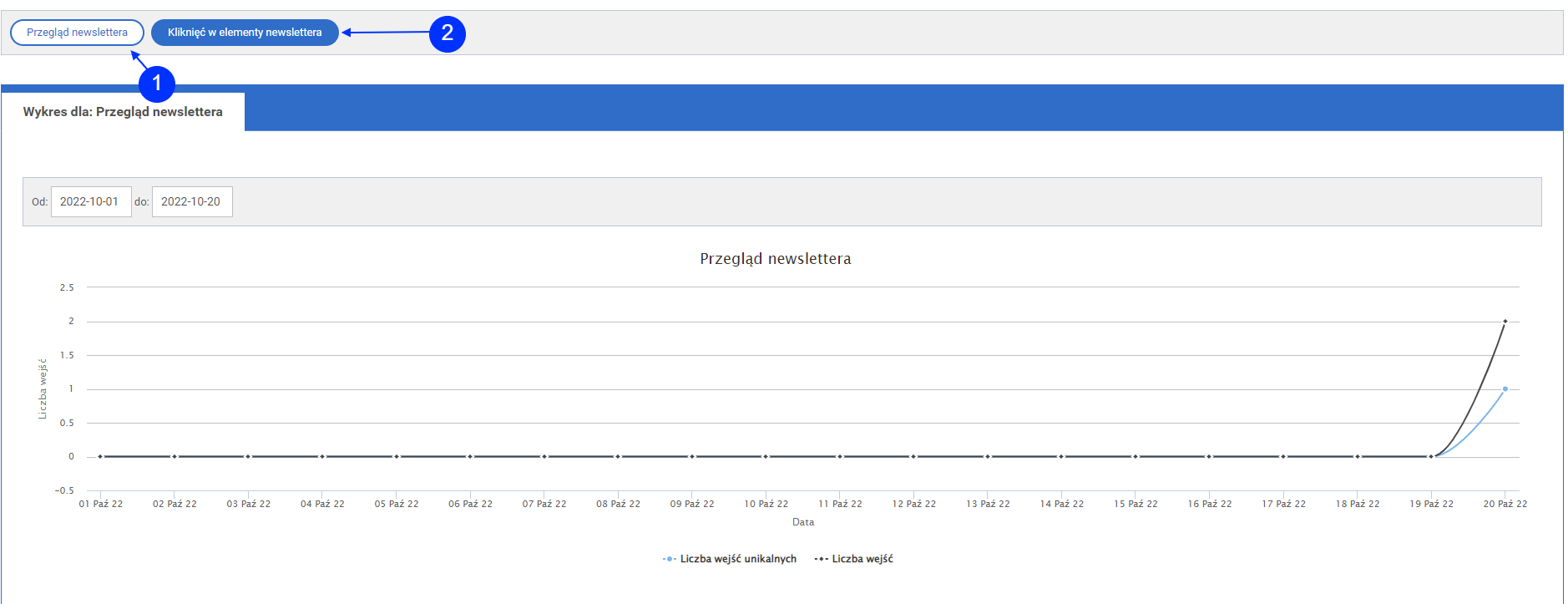Toggle Liczba wejść unikalnych legend series
The image size is (1568, 604).
coord(730,559)
